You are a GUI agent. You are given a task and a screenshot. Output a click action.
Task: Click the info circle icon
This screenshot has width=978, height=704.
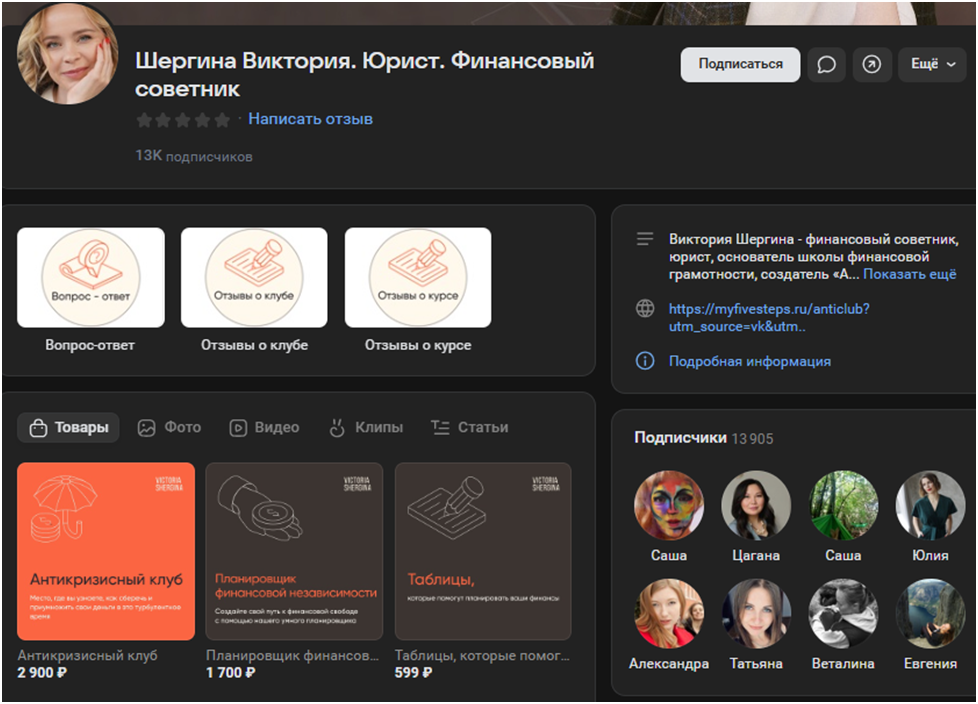point(645,361)
